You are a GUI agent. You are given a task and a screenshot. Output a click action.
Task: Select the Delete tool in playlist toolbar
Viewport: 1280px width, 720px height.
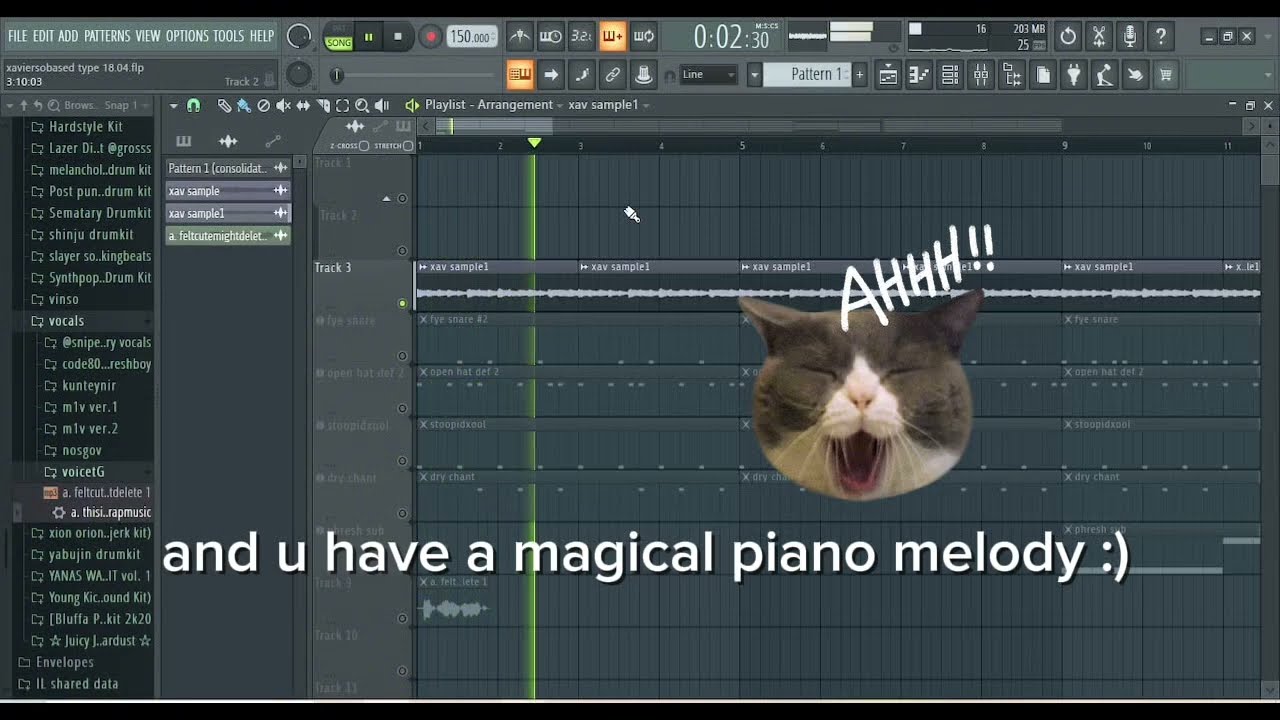pyautogui.click(x=263, y=105)
